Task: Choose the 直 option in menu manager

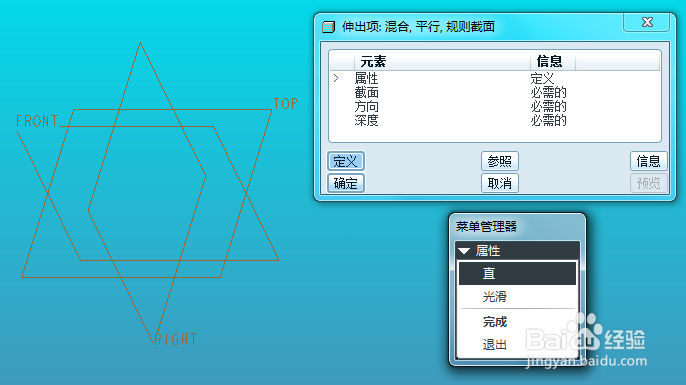Action: pyautogui.click(x=517, y=273)
